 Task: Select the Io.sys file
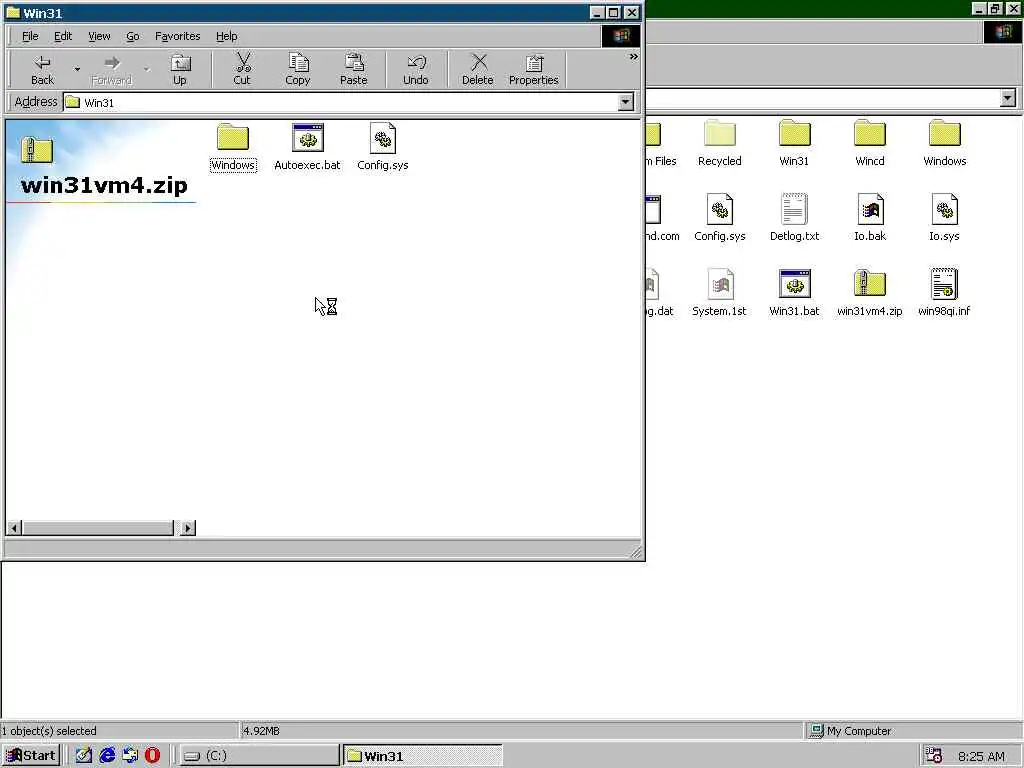(x=945, y=218)
